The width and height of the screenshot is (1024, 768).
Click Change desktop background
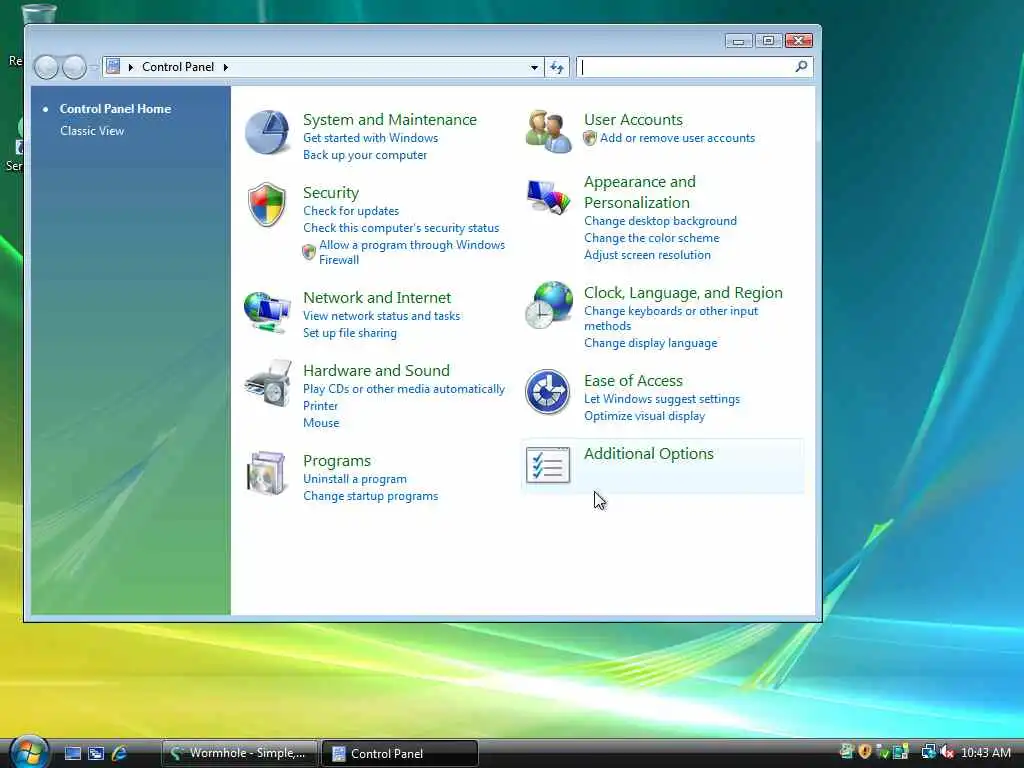point(660,221)
